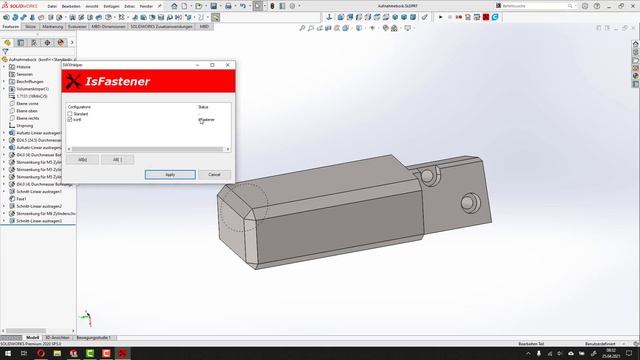Expand Schnitt-Linear austragen3 node

[x=4, y=221]
